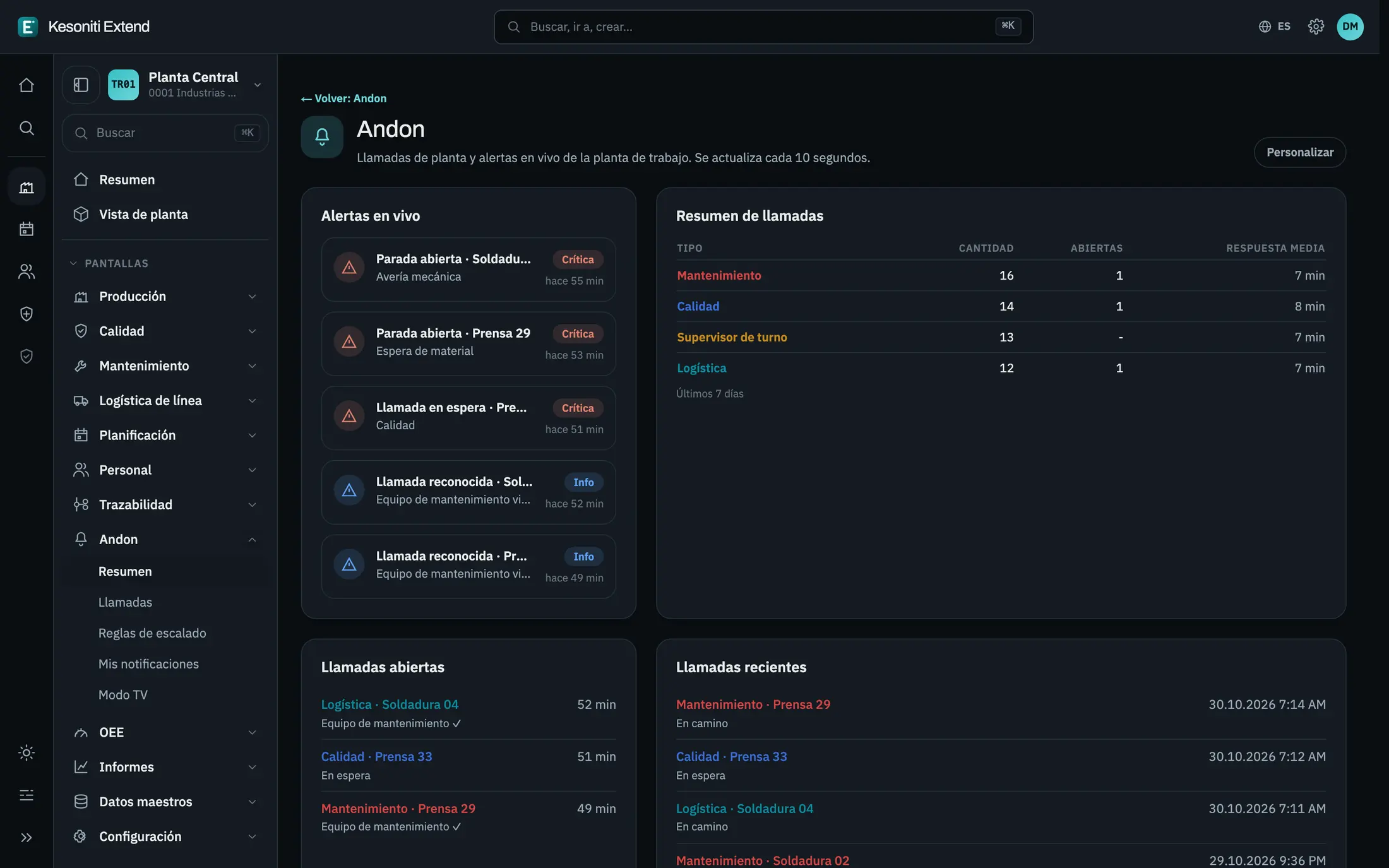
Task: Focus the global Buscar, ir a, crear field
Action: click(x=763, y=27)
